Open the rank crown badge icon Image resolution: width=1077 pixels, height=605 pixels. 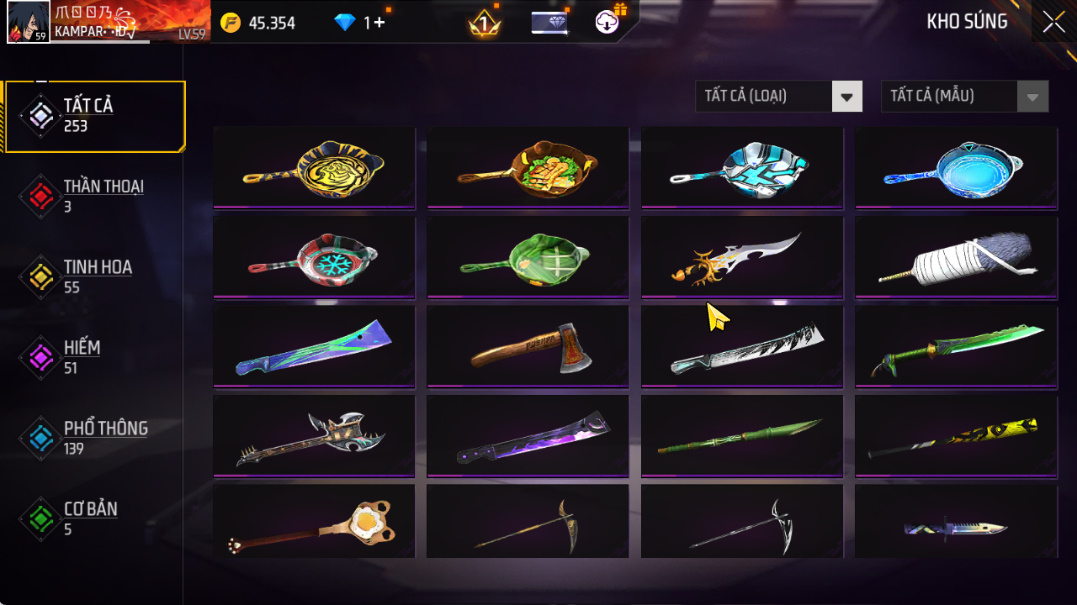point(484,23)
